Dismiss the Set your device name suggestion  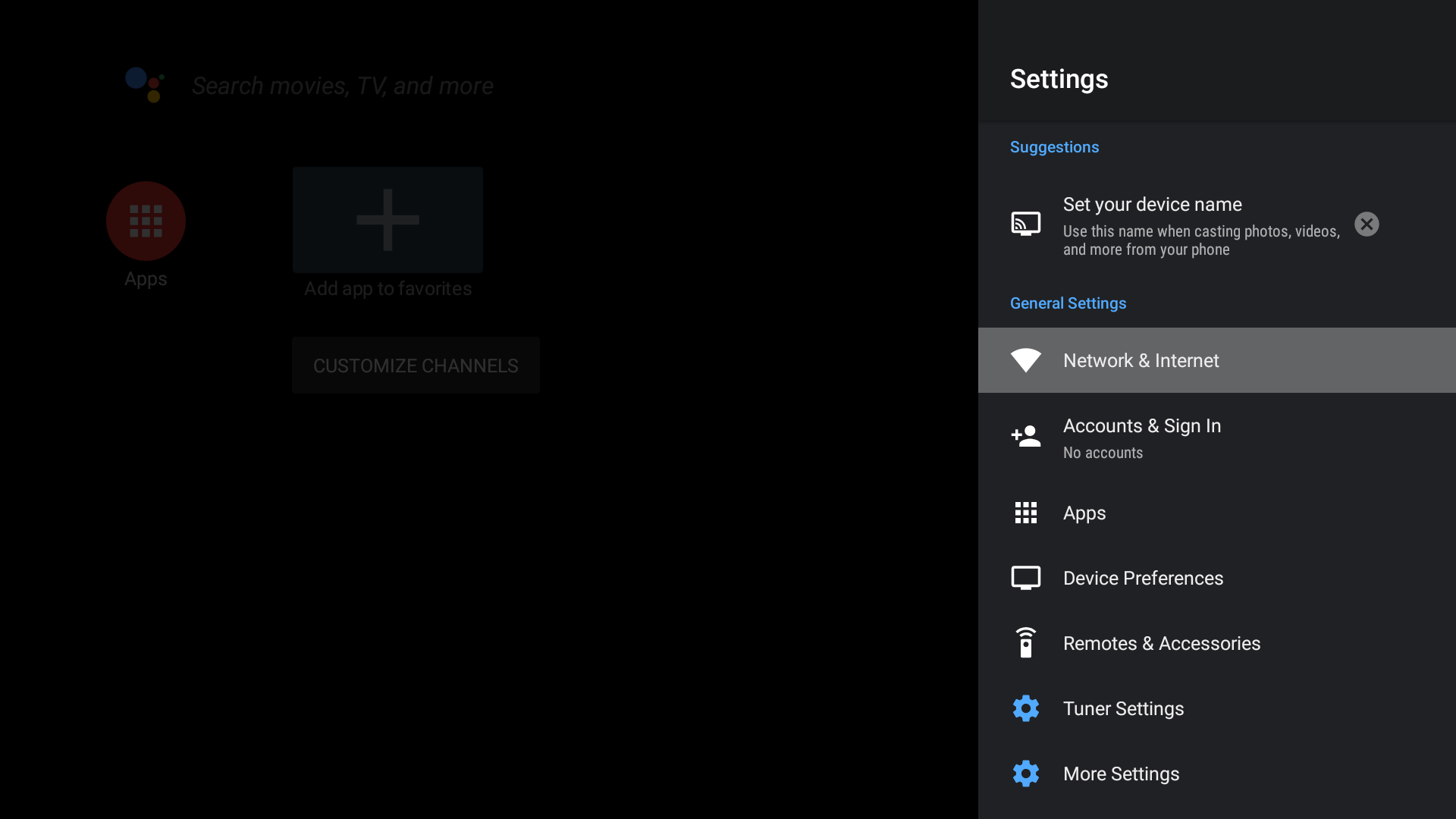click(1366, 224)
